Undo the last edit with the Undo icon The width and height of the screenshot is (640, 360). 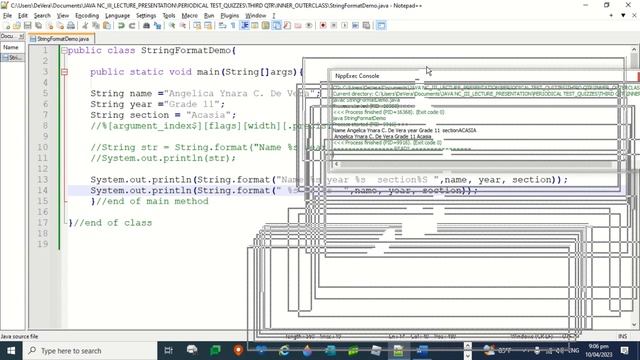(x=121, y=26)
